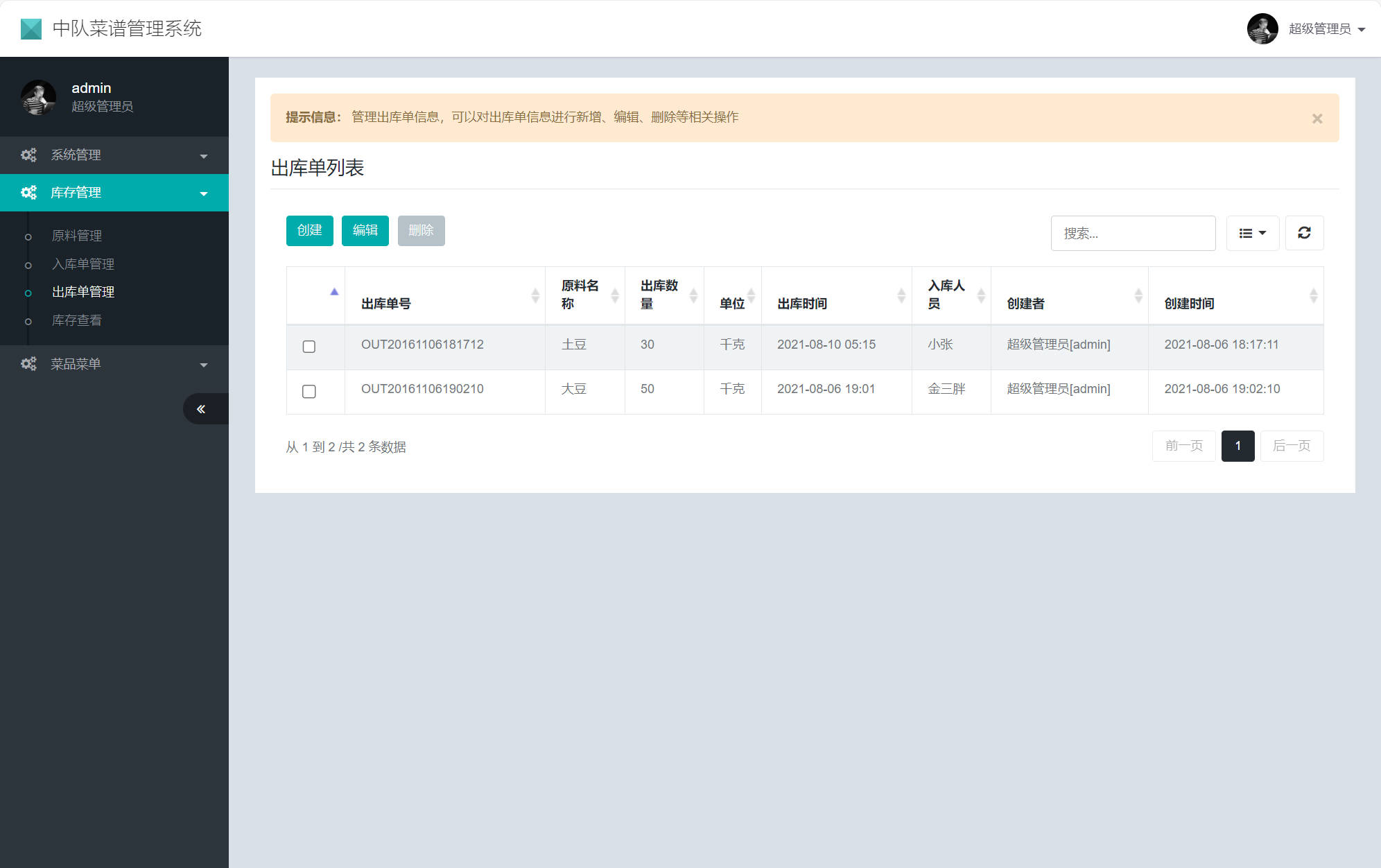
Task: Collapse the 库存管理 submenu chevron
Action: pos(205,192)
